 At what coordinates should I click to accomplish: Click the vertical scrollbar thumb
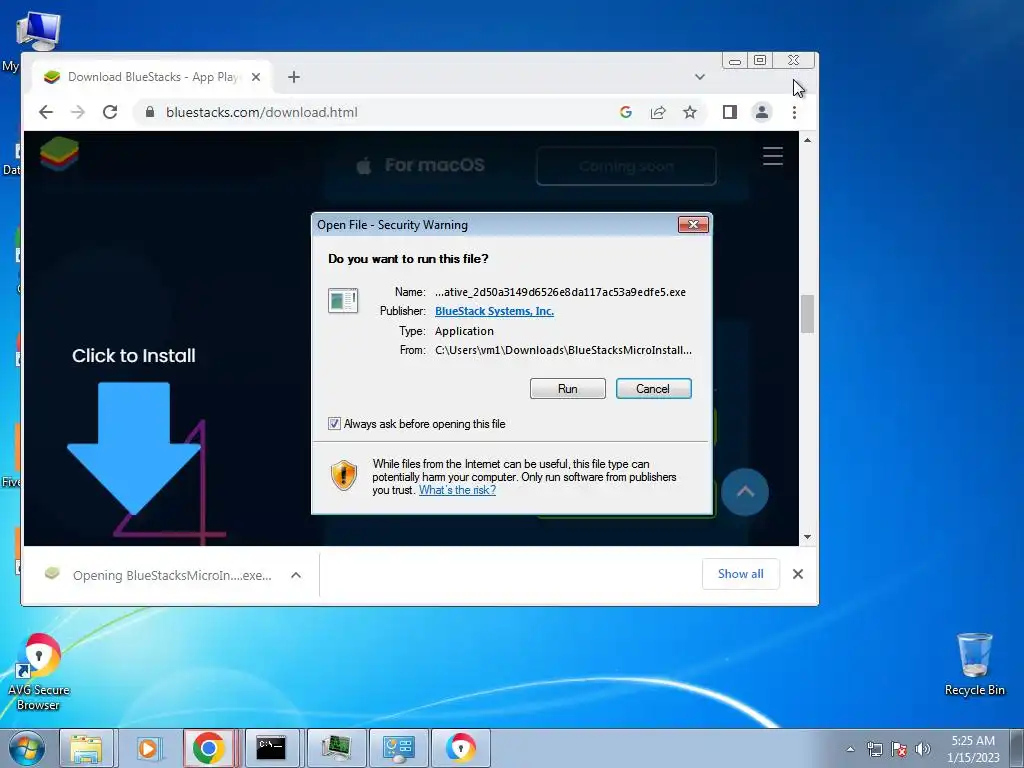tap(808, 314)
